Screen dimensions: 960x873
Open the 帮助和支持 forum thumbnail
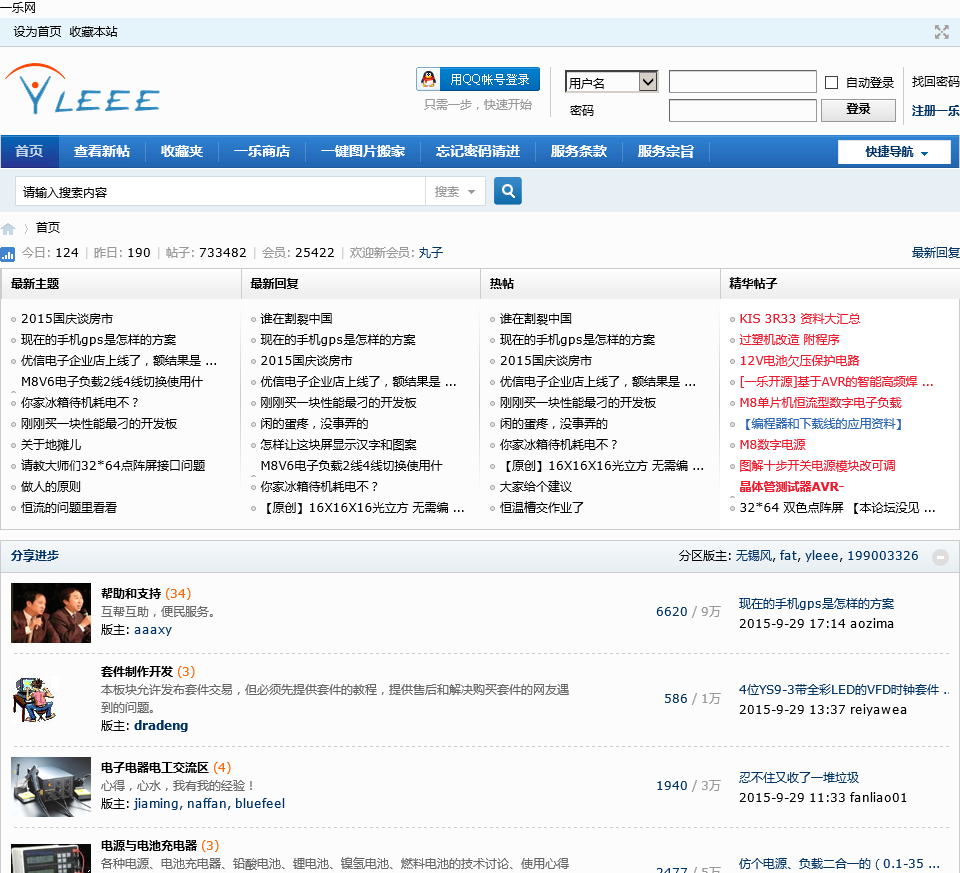click(51, 613)
